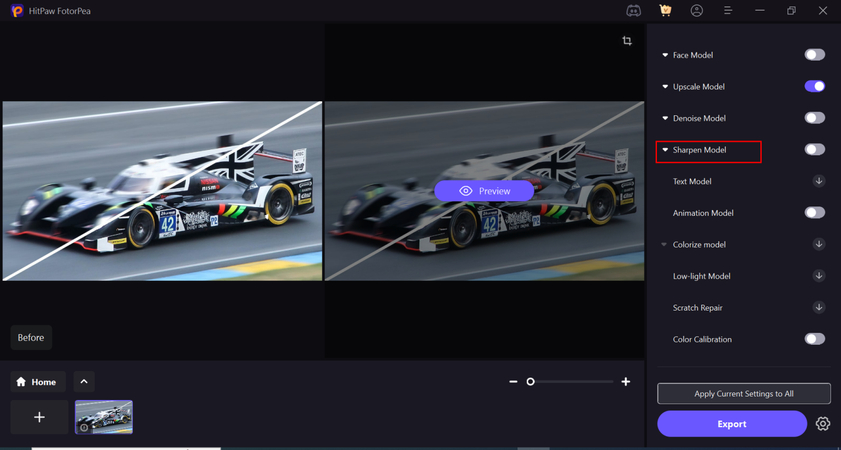Click the before image of race car
Screen dimensions: 841x450
(x=163, y=191)
